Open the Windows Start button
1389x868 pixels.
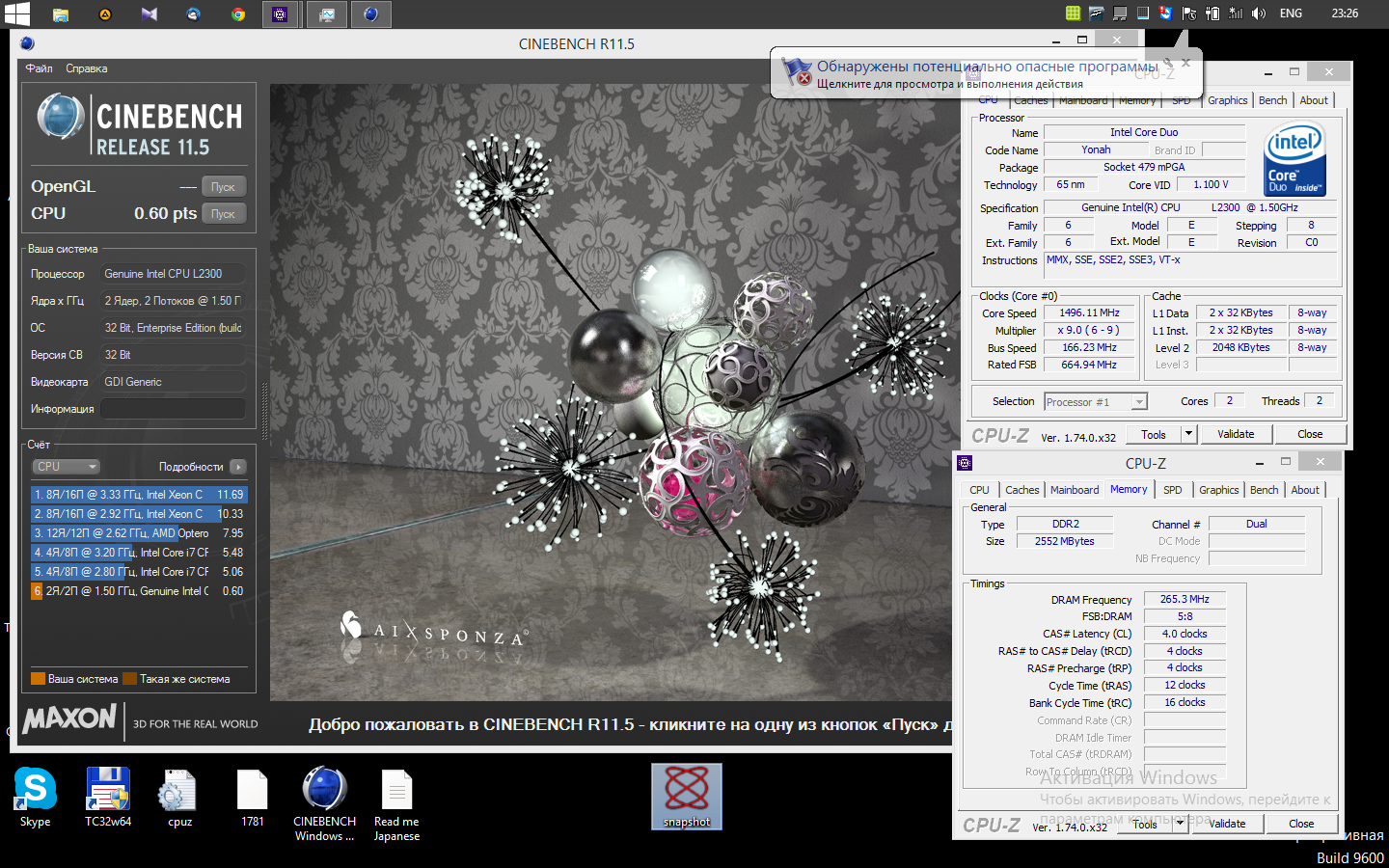pos(16,14)
